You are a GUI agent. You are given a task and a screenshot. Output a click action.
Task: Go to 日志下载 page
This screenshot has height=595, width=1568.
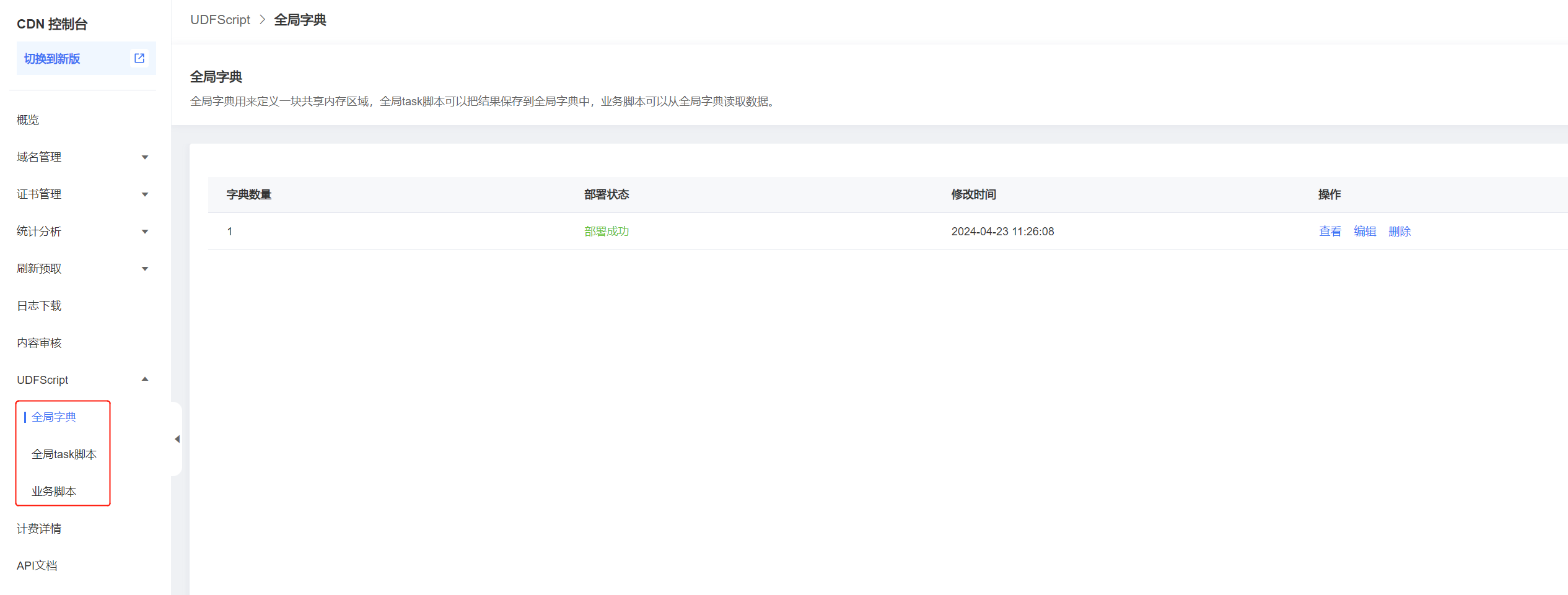(x=39, y=306)
